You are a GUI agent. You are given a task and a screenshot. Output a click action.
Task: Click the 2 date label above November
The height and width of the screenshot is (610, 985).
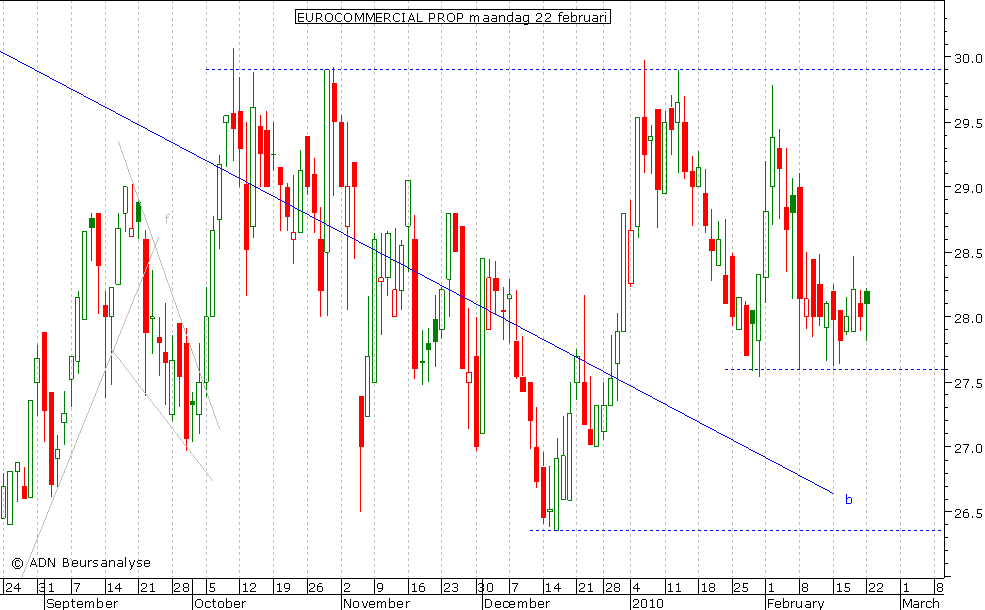pos(347,588)
